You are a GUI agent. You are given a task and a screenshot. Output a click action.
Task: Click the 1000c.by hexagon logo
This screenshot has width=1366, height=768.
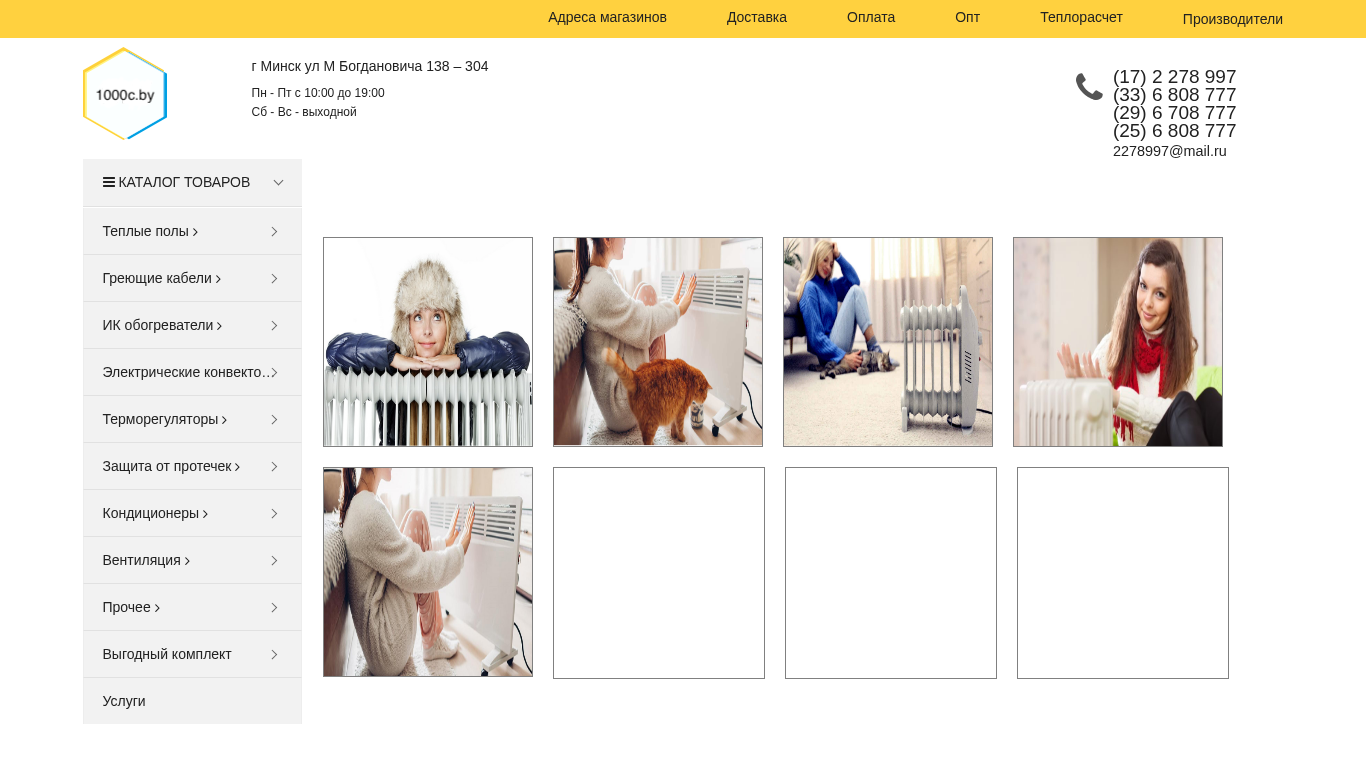(125, 93)
